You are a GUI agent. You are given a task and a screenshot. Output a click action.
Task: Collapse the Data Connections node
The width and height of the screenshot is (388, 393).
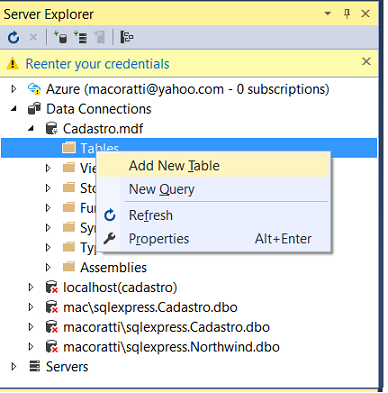14,109
